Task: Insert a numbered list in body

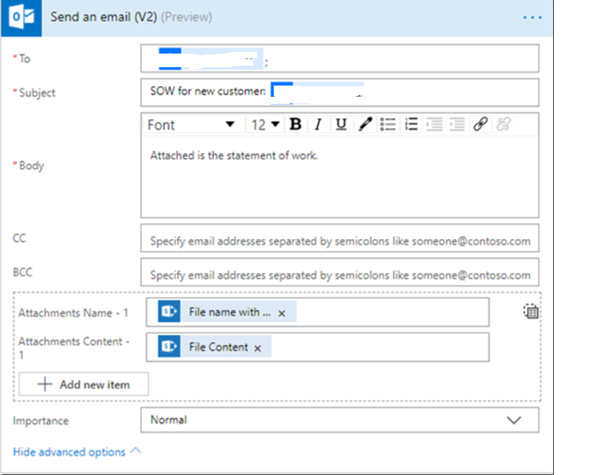Action: (x=411, y=124)
